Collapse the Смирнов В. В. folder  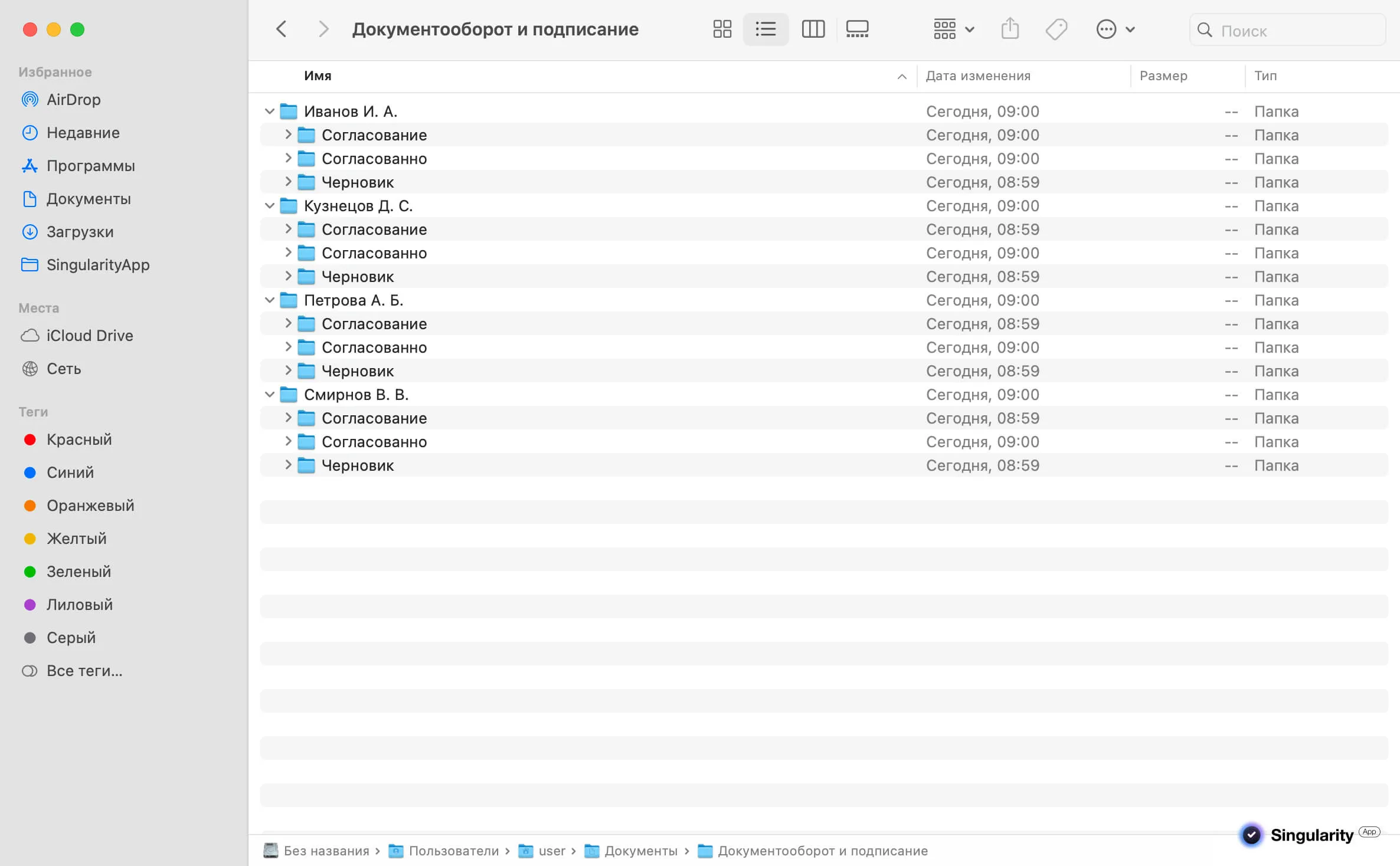coord(270,394)
